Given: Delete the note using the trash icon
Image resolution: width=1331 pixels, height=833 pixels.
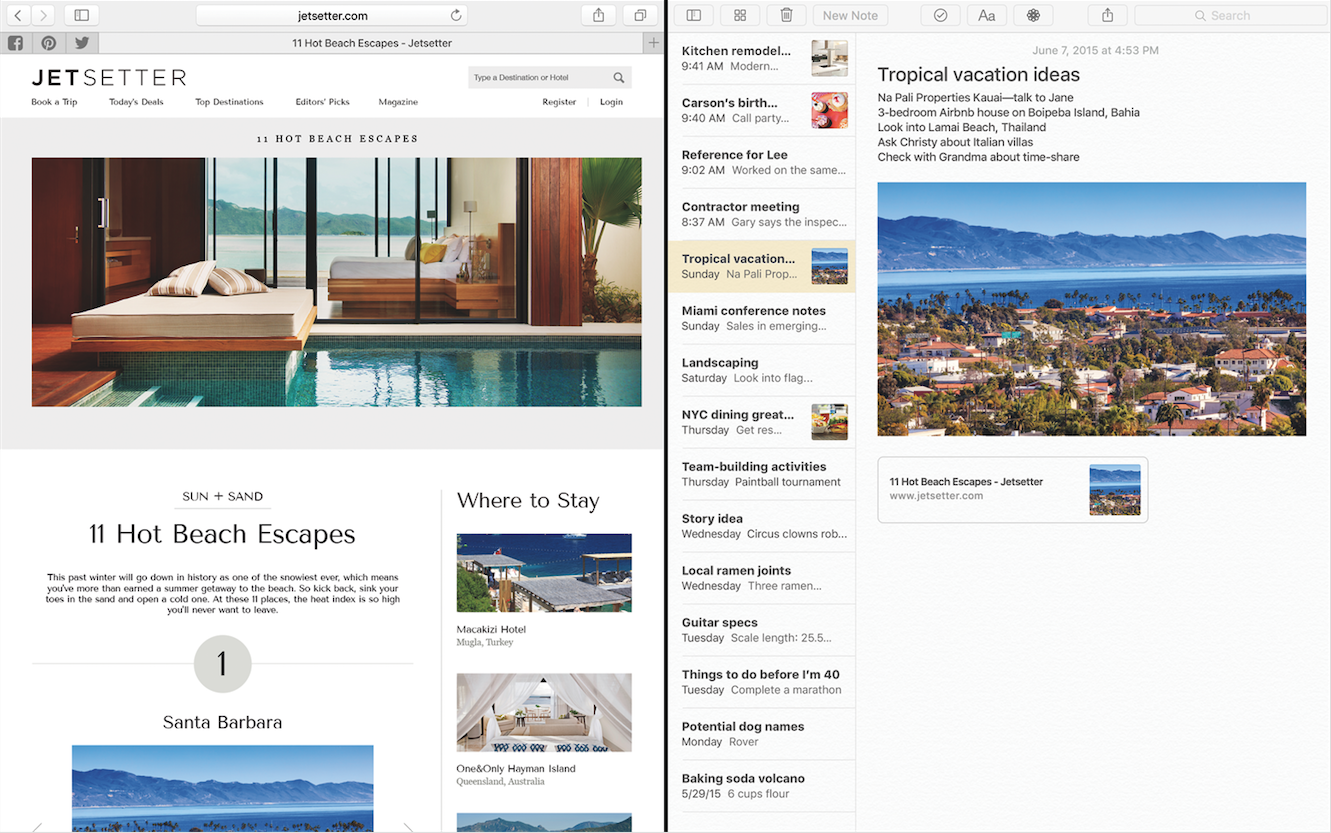Looking at the screenshot, I should pyautogui.click(x=786, y=15).
